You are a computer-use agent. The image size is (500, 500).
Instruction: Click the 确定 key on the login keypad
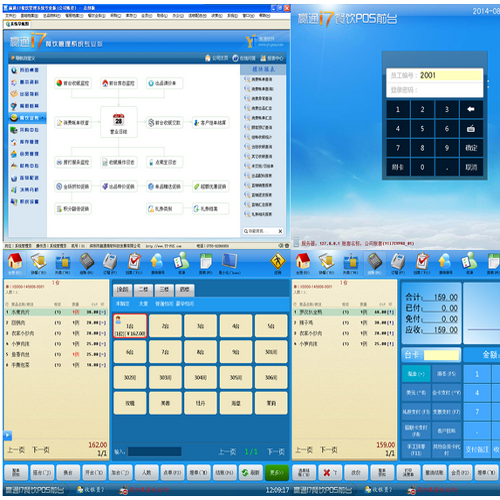coord(471,148)
